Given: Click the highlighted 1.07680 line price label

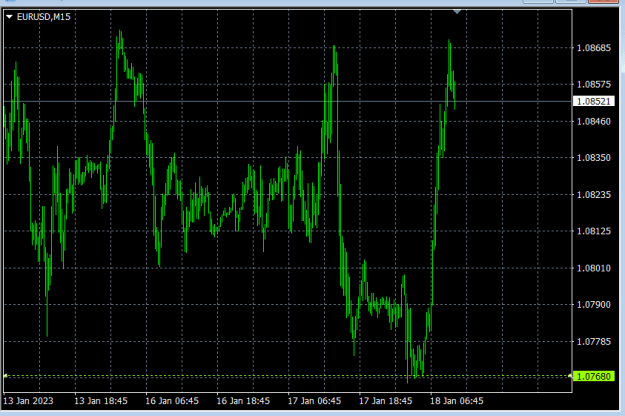Looking at the screenshot, I should coord(594,376).
